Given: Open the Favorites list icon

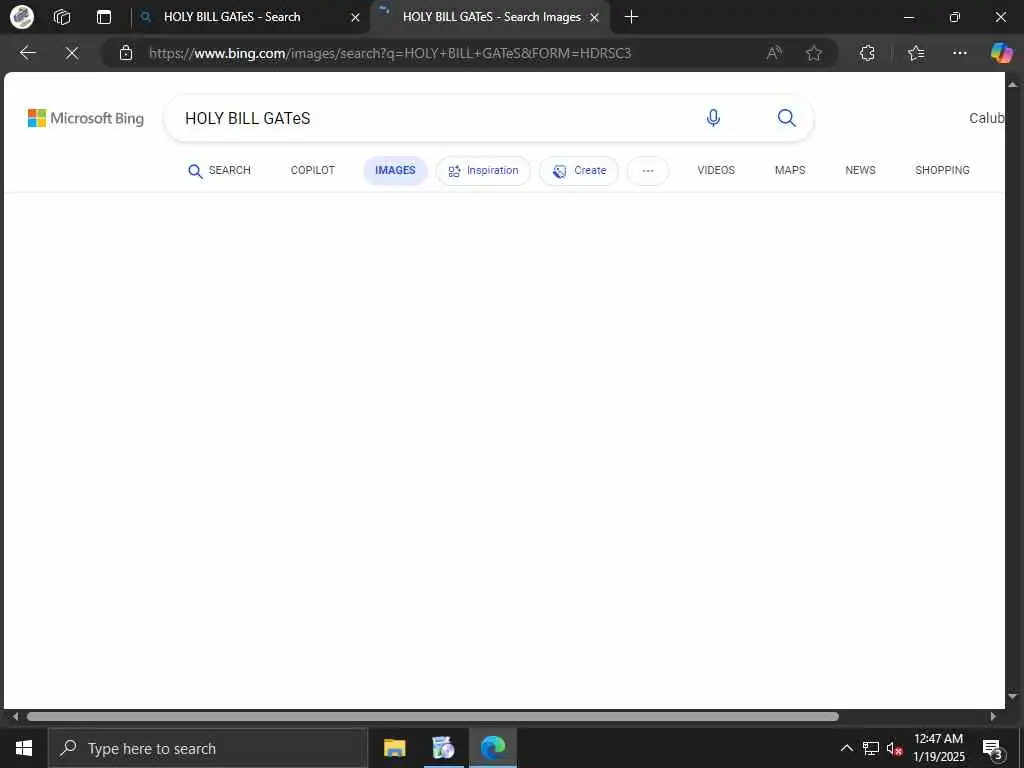Looking at the screenshot, I should click(x=916, y=53).
